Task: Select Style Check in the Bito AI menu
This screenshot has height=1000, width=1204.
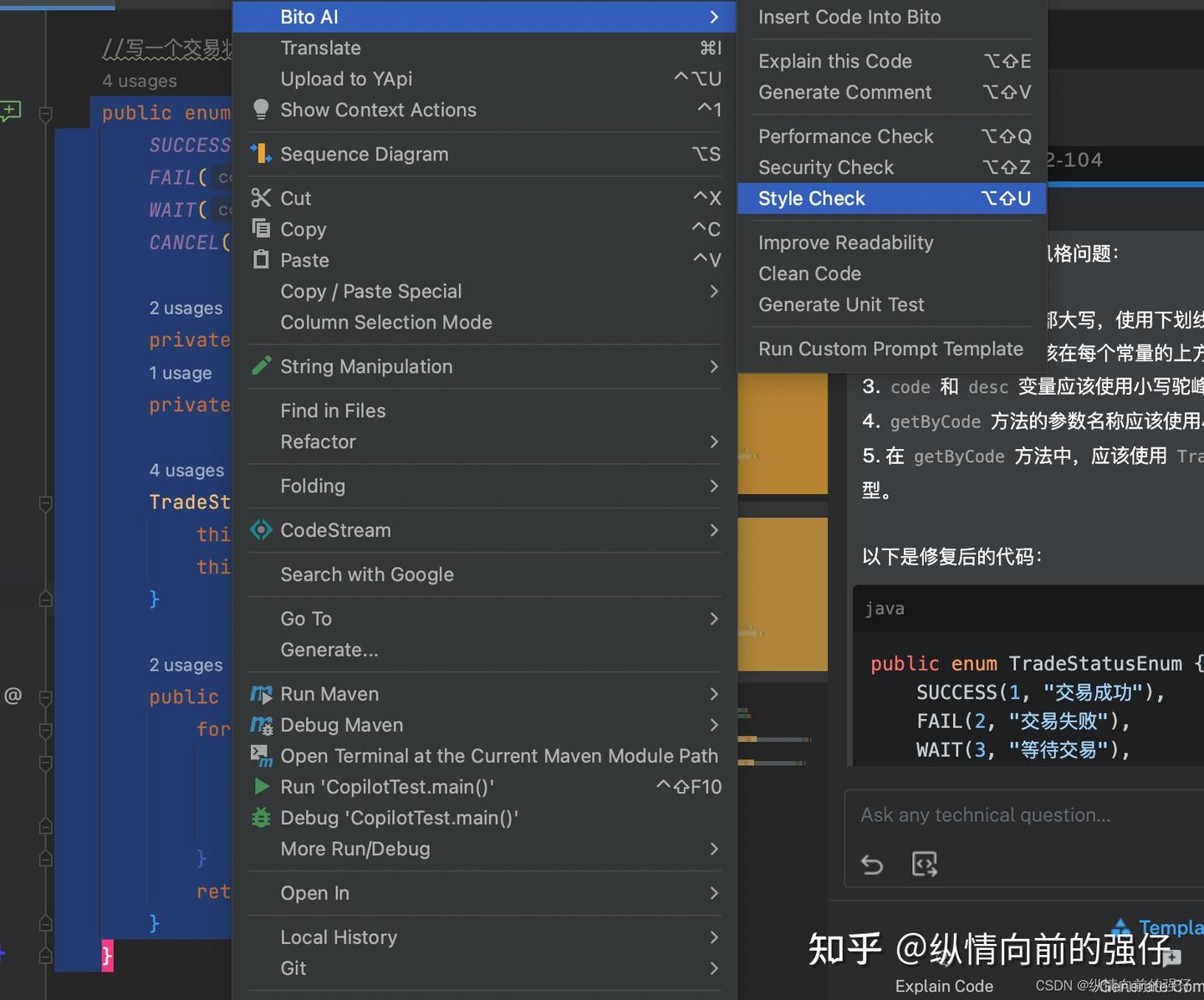Action: point(811,198)
